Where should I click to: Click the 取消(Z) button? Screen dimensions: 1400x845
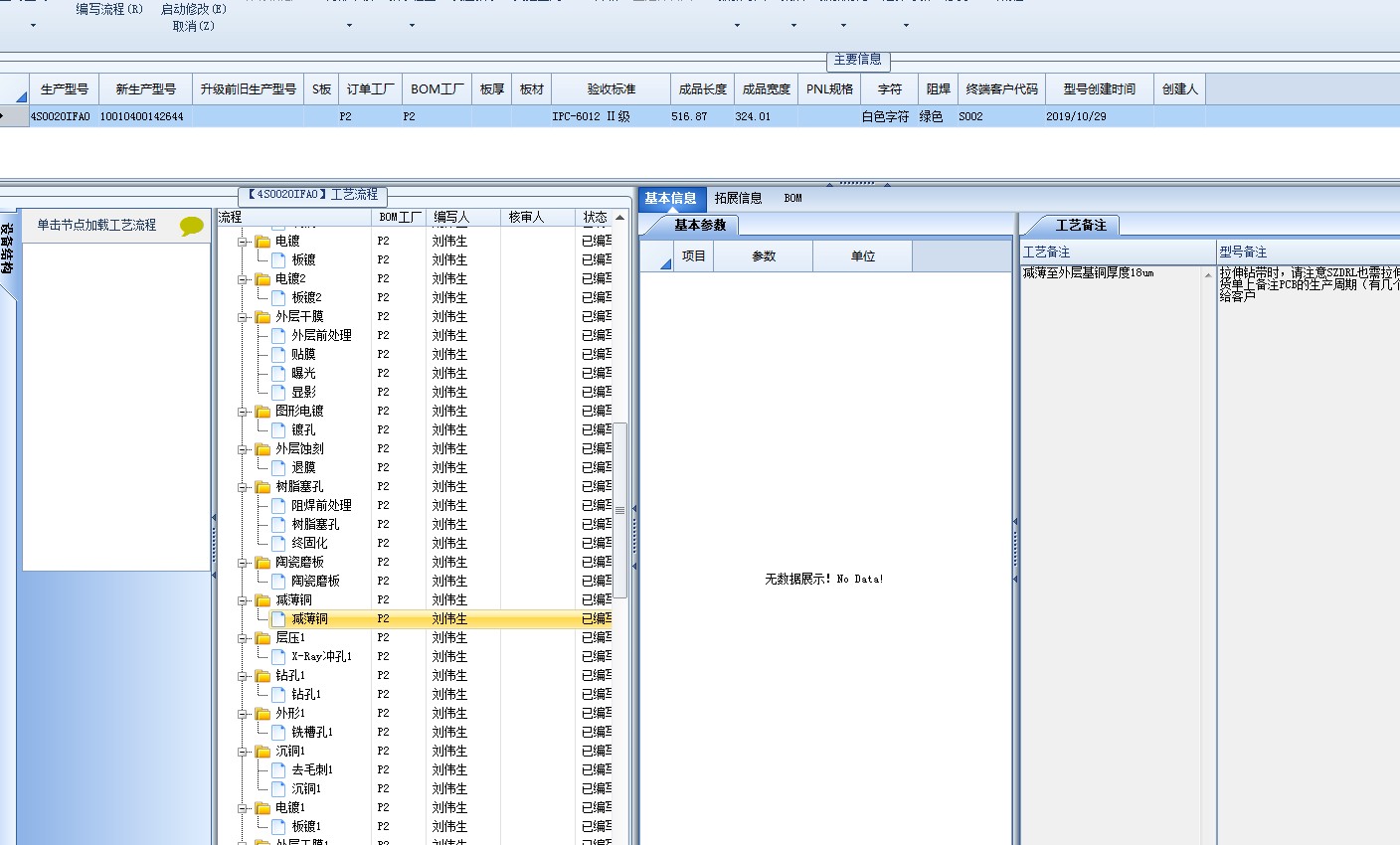[194, 26]
